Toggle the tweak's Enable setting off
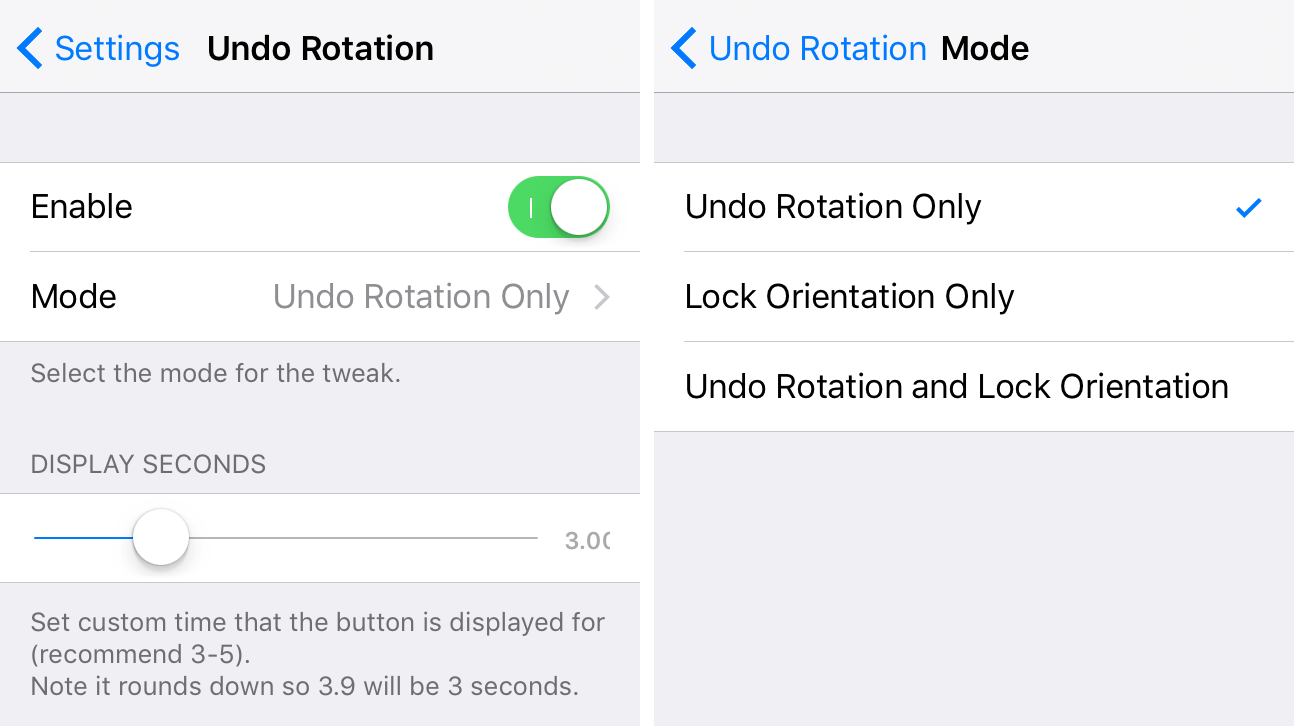This screenshot has width=1294, height=726. click(x=558, y=207)
